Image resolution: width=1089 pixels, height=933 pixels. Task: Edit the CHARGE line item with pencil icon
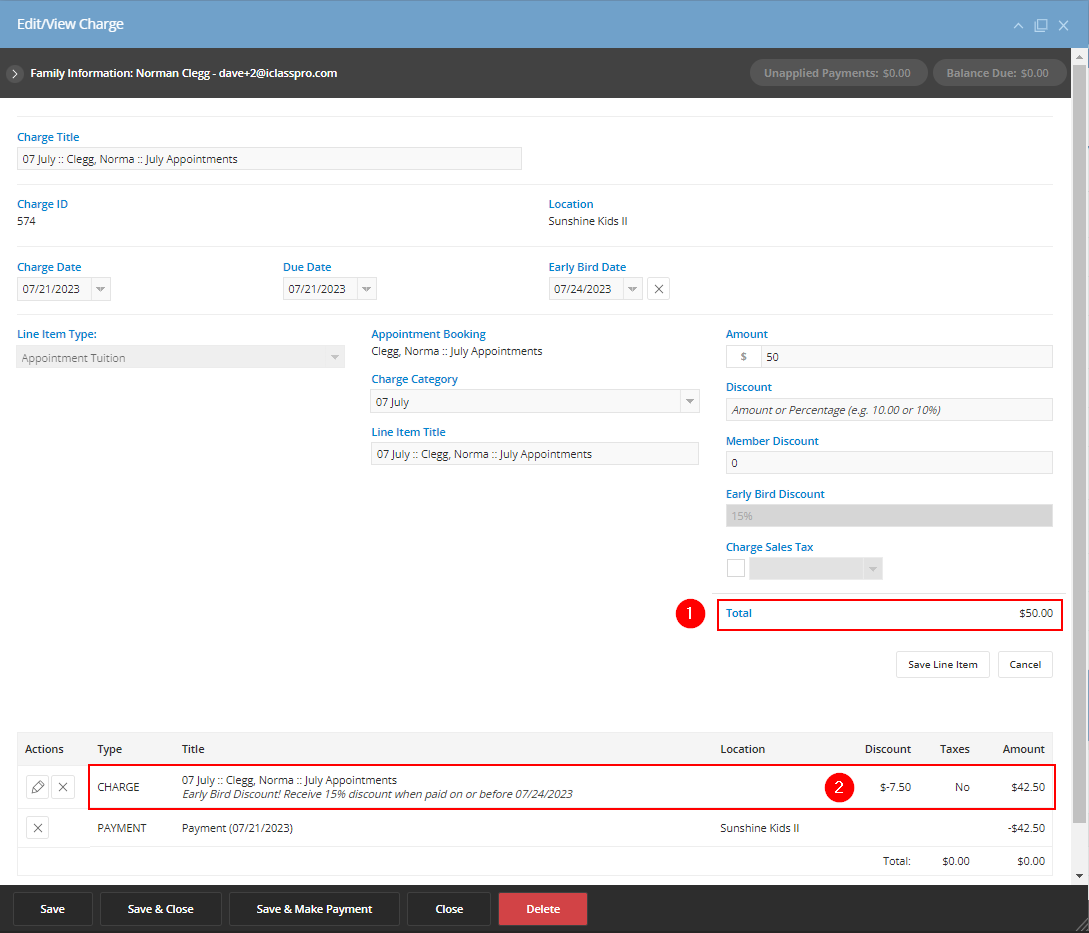click(x=38, y=786)
